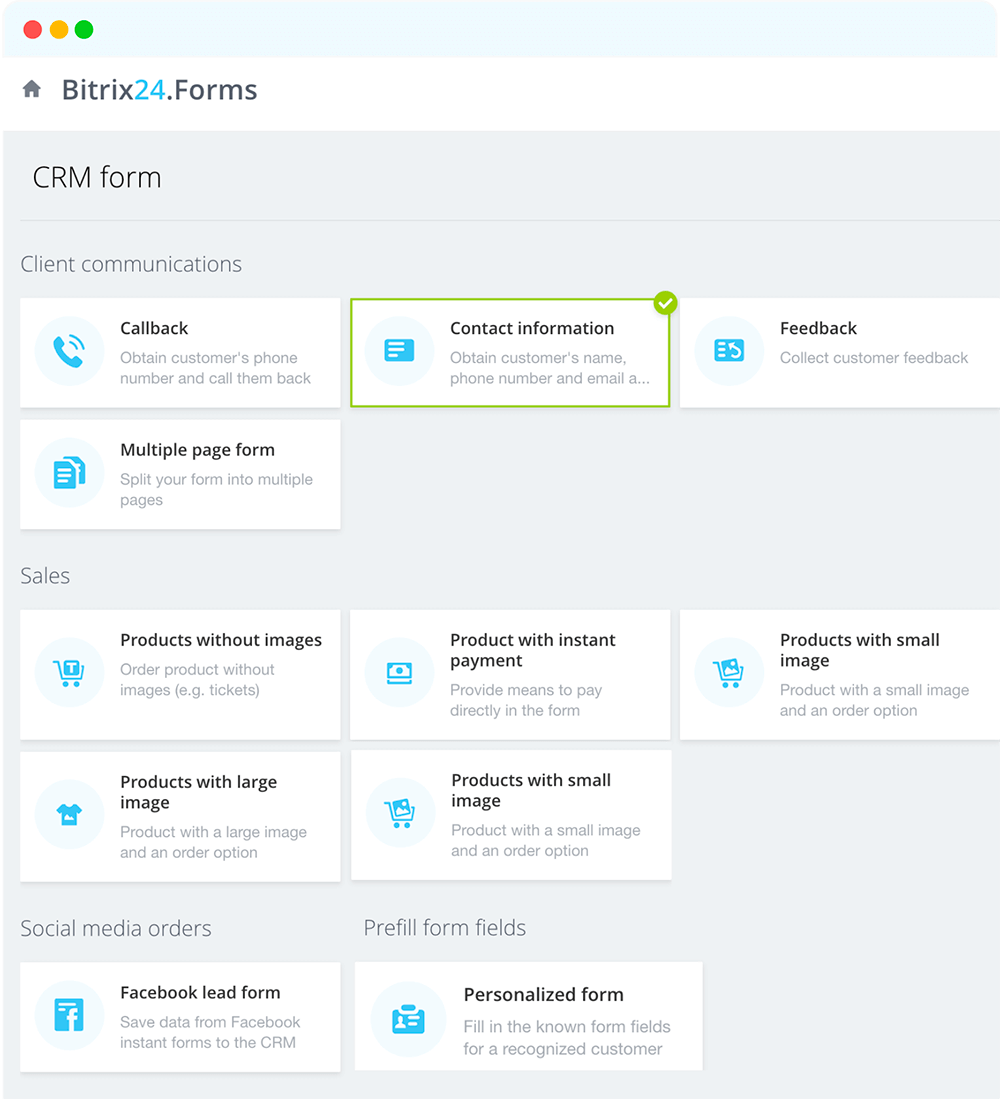The image size is (1000, 1099).
Task: Click the Products with small image basket icon
Action: tap(728, 673)
